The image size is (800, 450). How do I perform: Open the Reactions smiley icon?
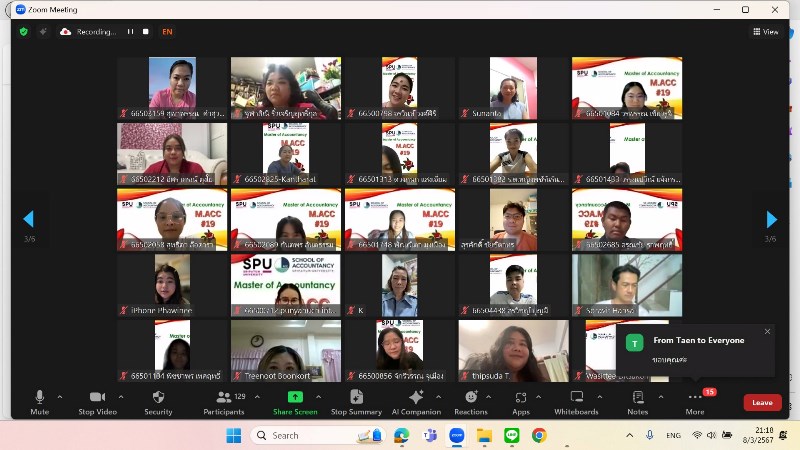click(x=471, y=397)
